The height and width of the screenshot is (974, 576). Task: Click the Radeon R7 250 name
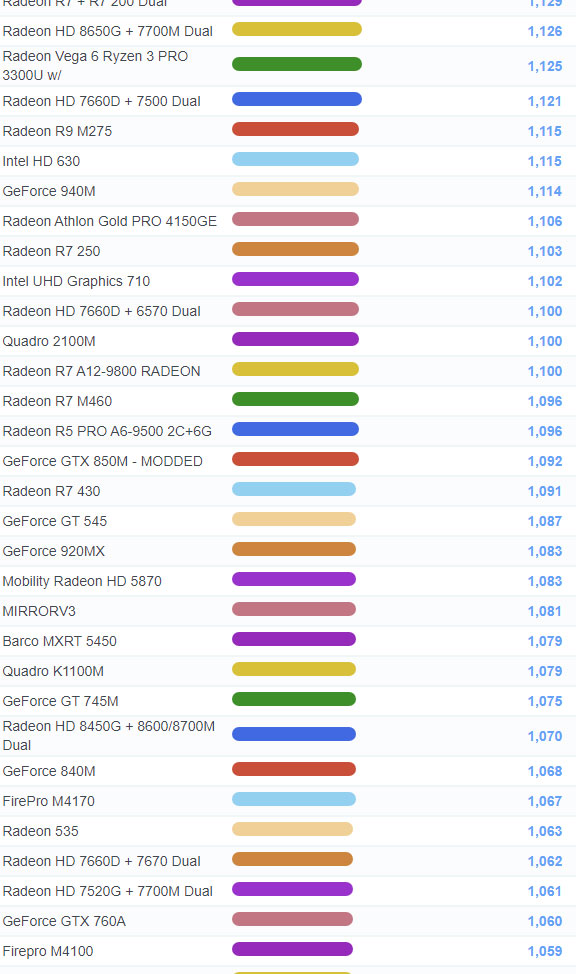(51, 251)
